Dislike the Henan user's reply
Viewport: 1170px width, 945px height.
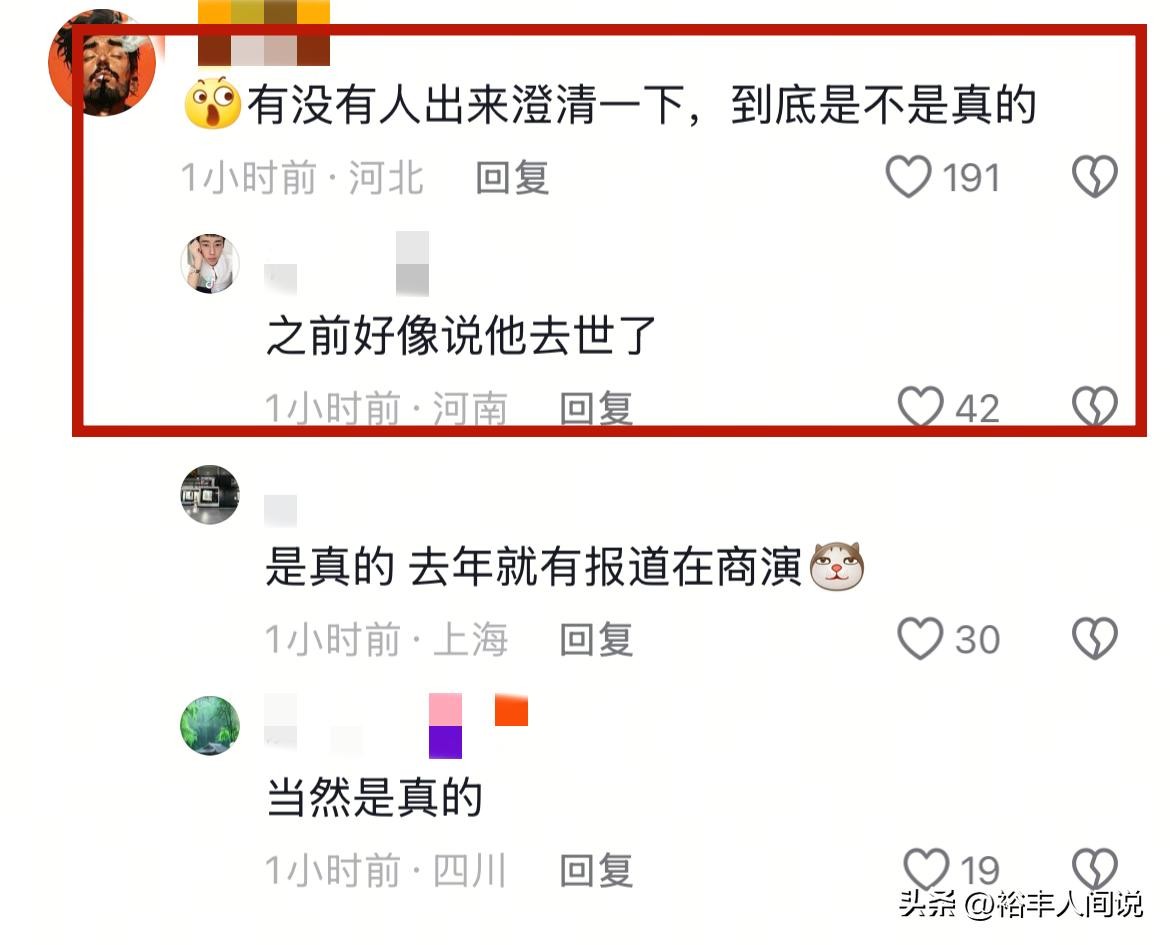point(1095,407)
